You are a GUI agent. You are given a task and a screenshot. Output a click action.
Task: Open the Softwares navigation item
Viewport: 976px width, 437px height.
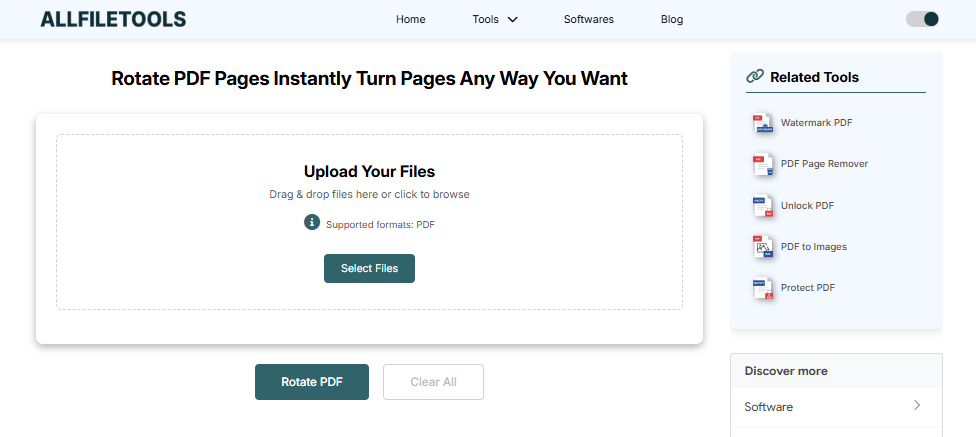coord(589,19)
